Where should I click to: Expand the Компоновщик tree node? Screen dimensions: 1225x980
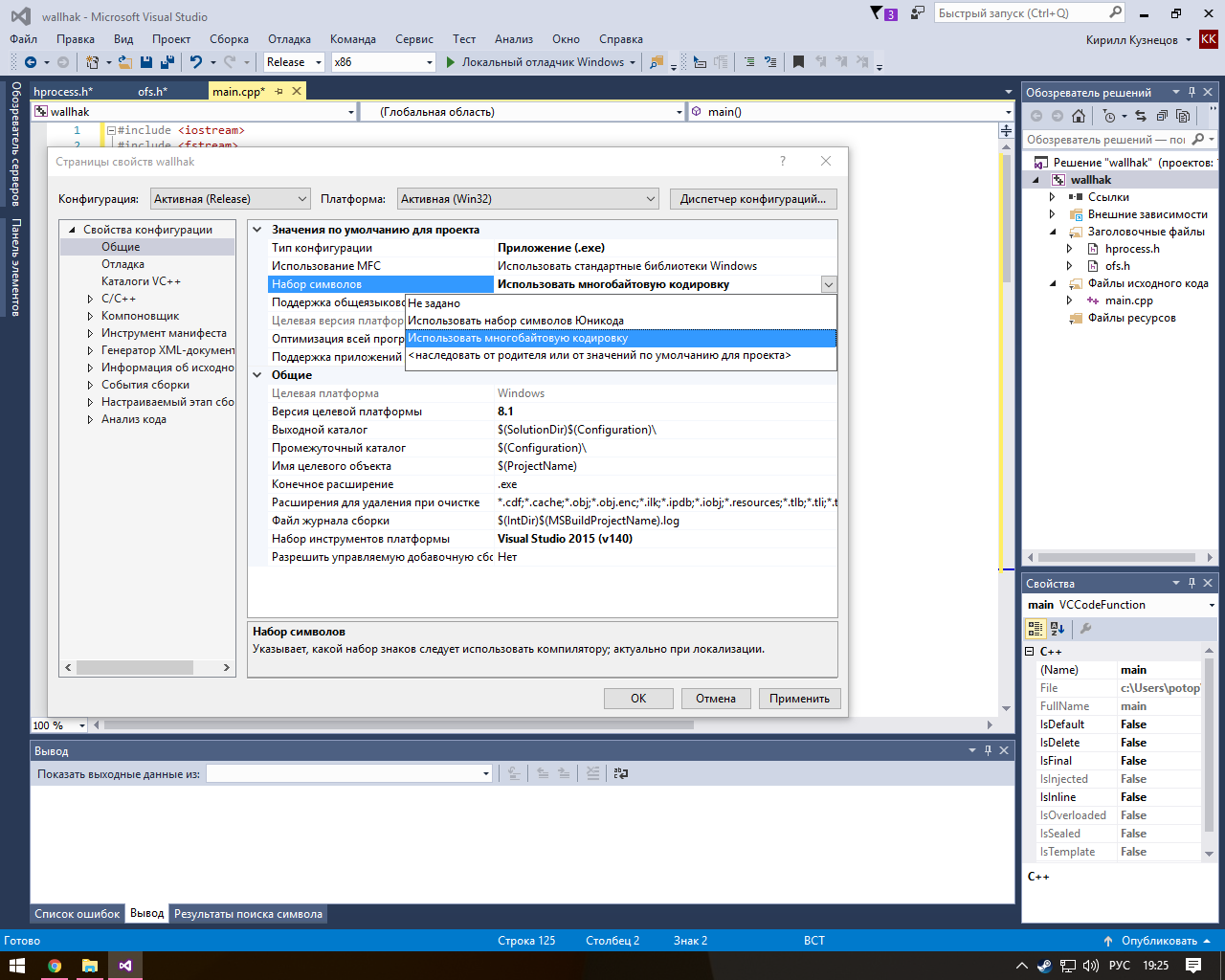click(x=90, y=316)
